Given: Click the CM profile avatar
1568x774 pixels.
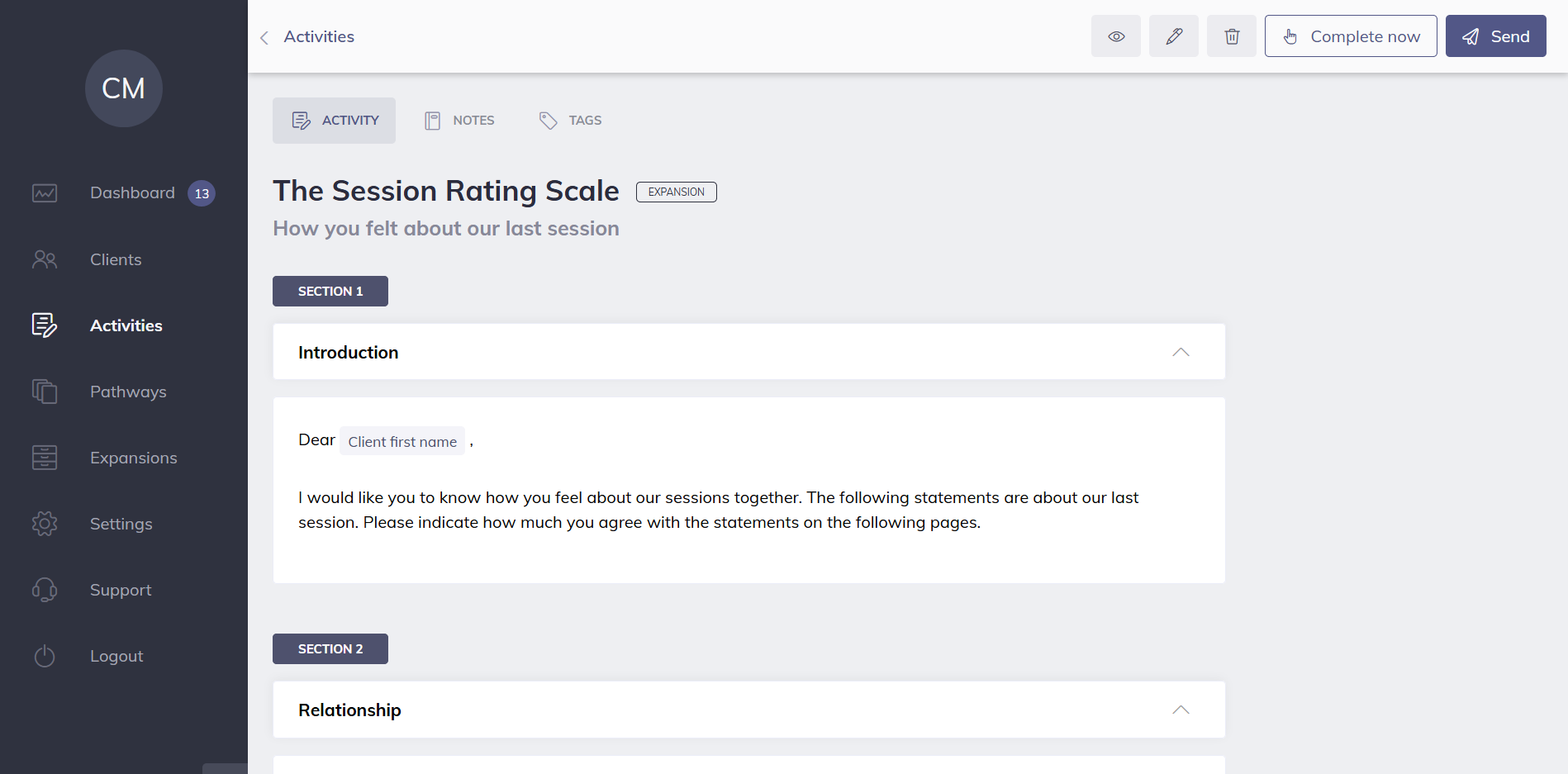Looking at the screenshot, I should (x=124, y=88).
